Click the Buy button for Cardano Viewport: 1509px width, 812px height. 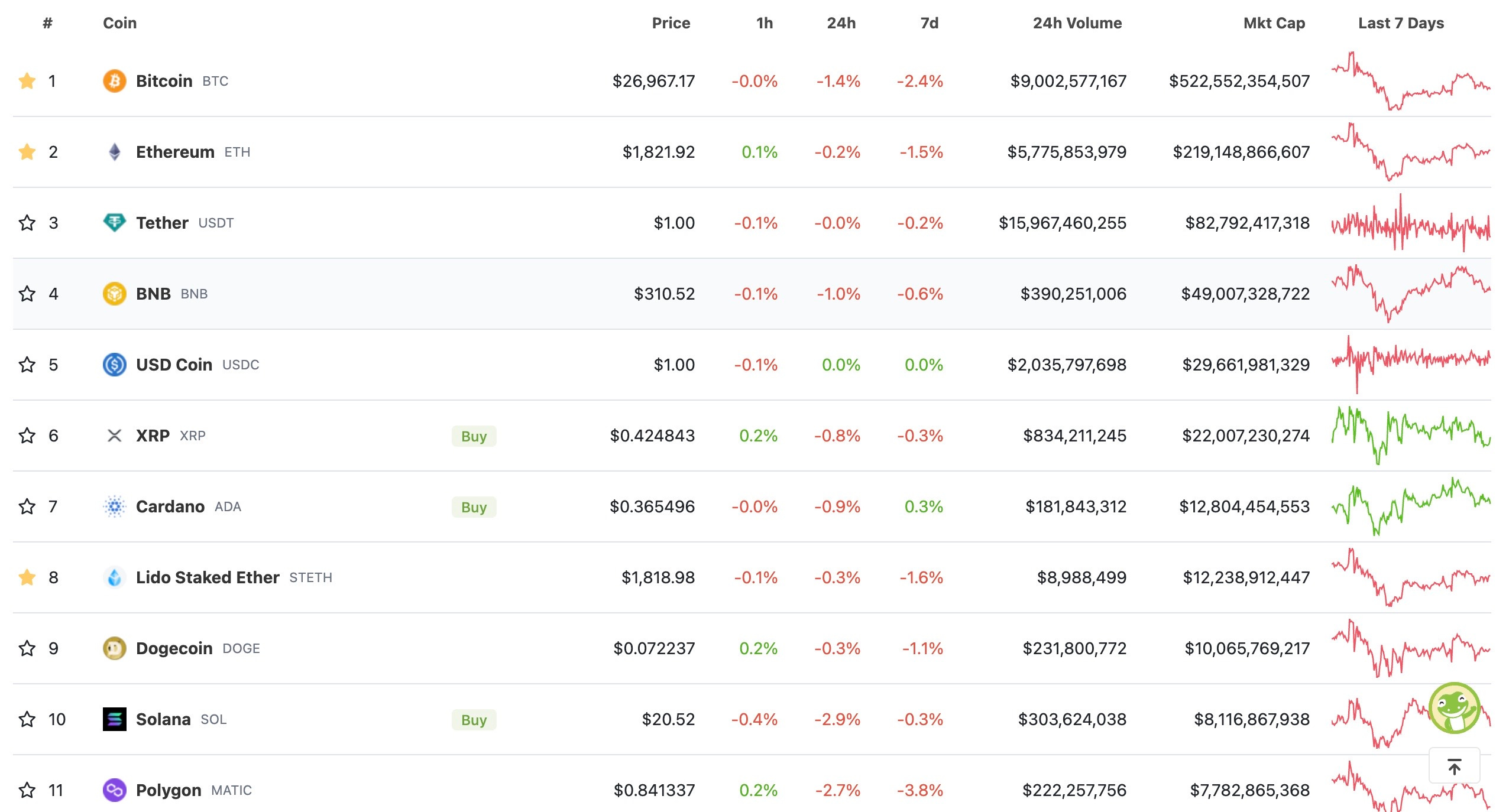point(474,507)
